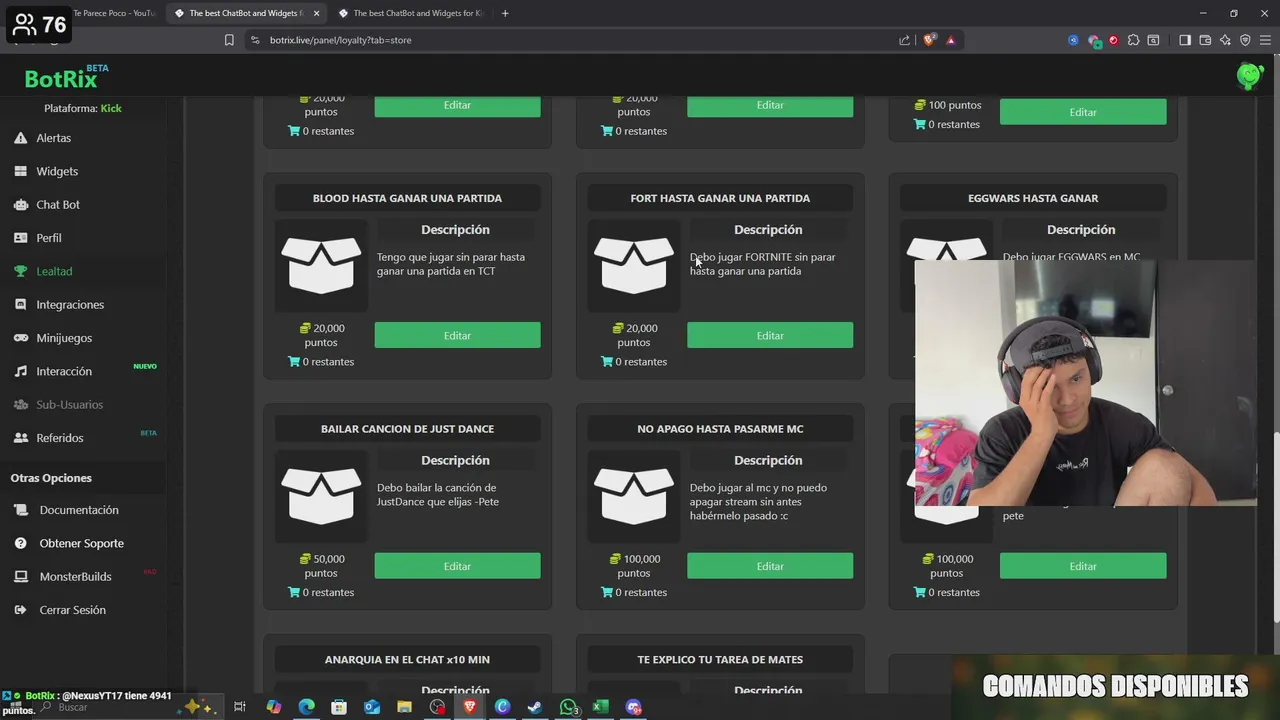This screenshot has width=1280, height=720.
Task: Click the Documentación sidebar icon
Action: pos(21,510)
